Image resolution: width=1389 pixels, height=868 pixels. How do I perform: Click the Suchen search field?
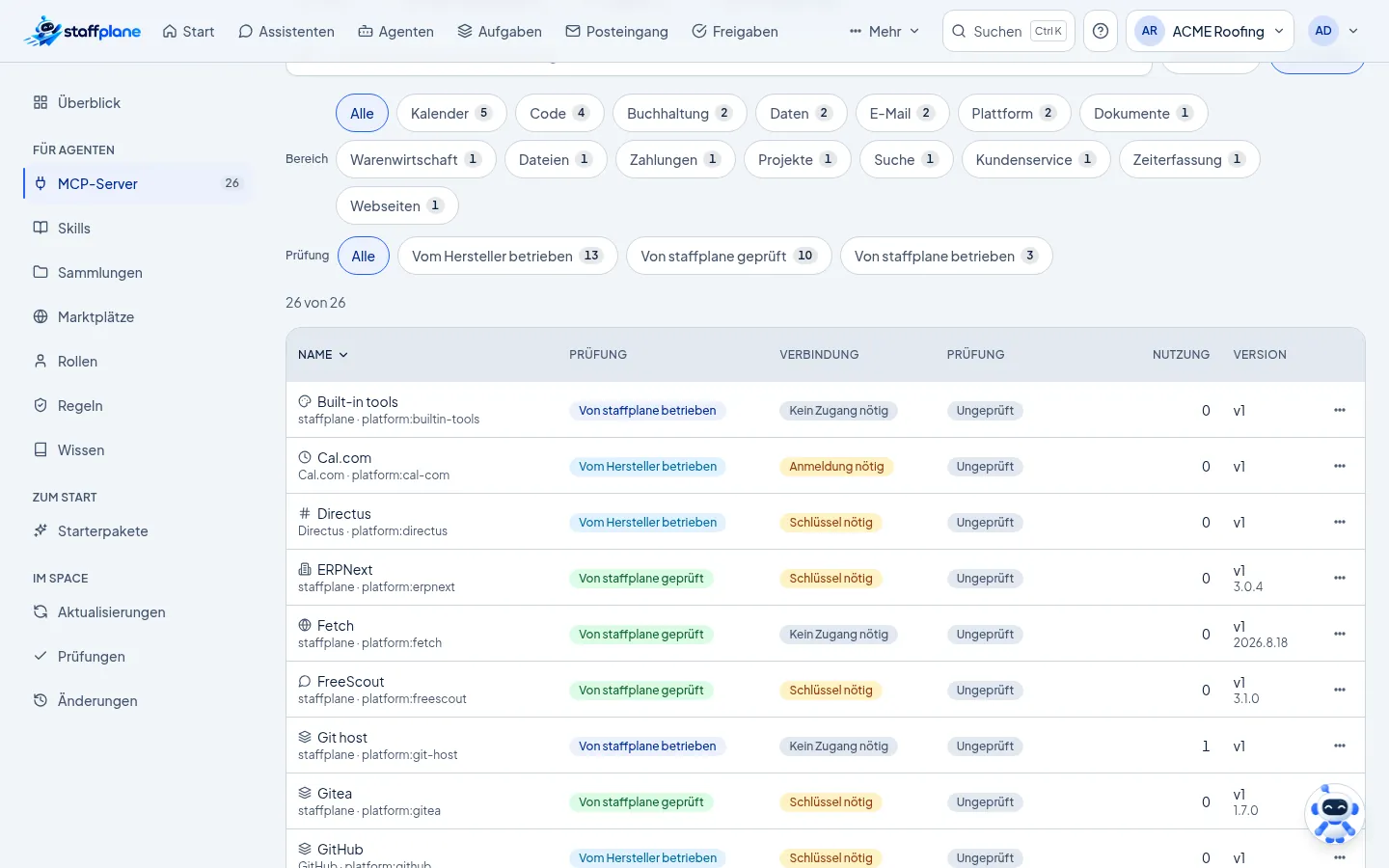(1008, 31)
